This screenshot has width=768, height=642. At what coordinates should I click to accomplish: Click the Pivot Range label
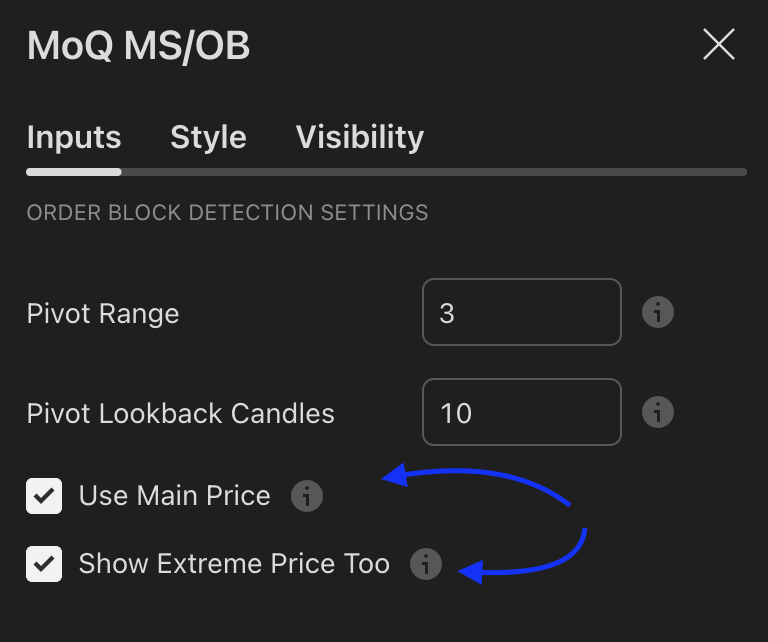click(103, 314)
